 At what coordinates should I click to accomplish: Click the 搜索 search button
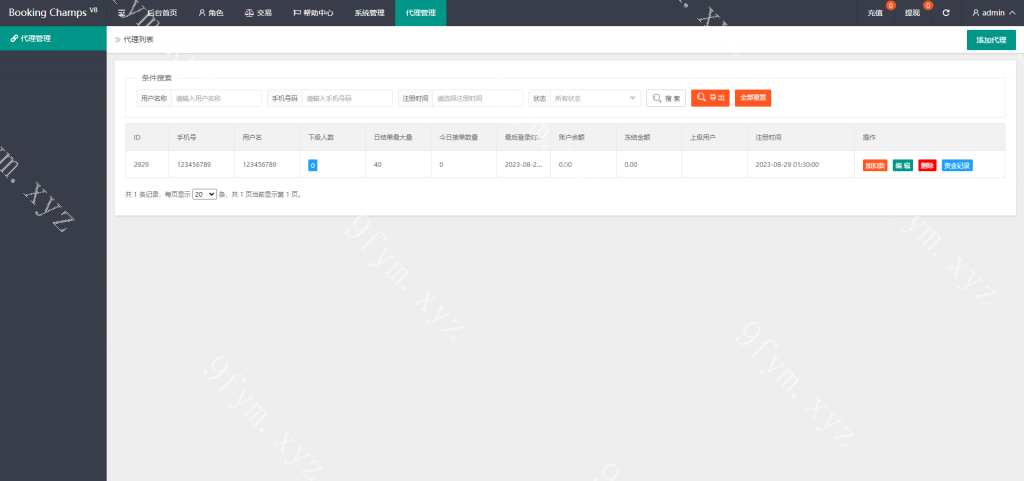666,98
